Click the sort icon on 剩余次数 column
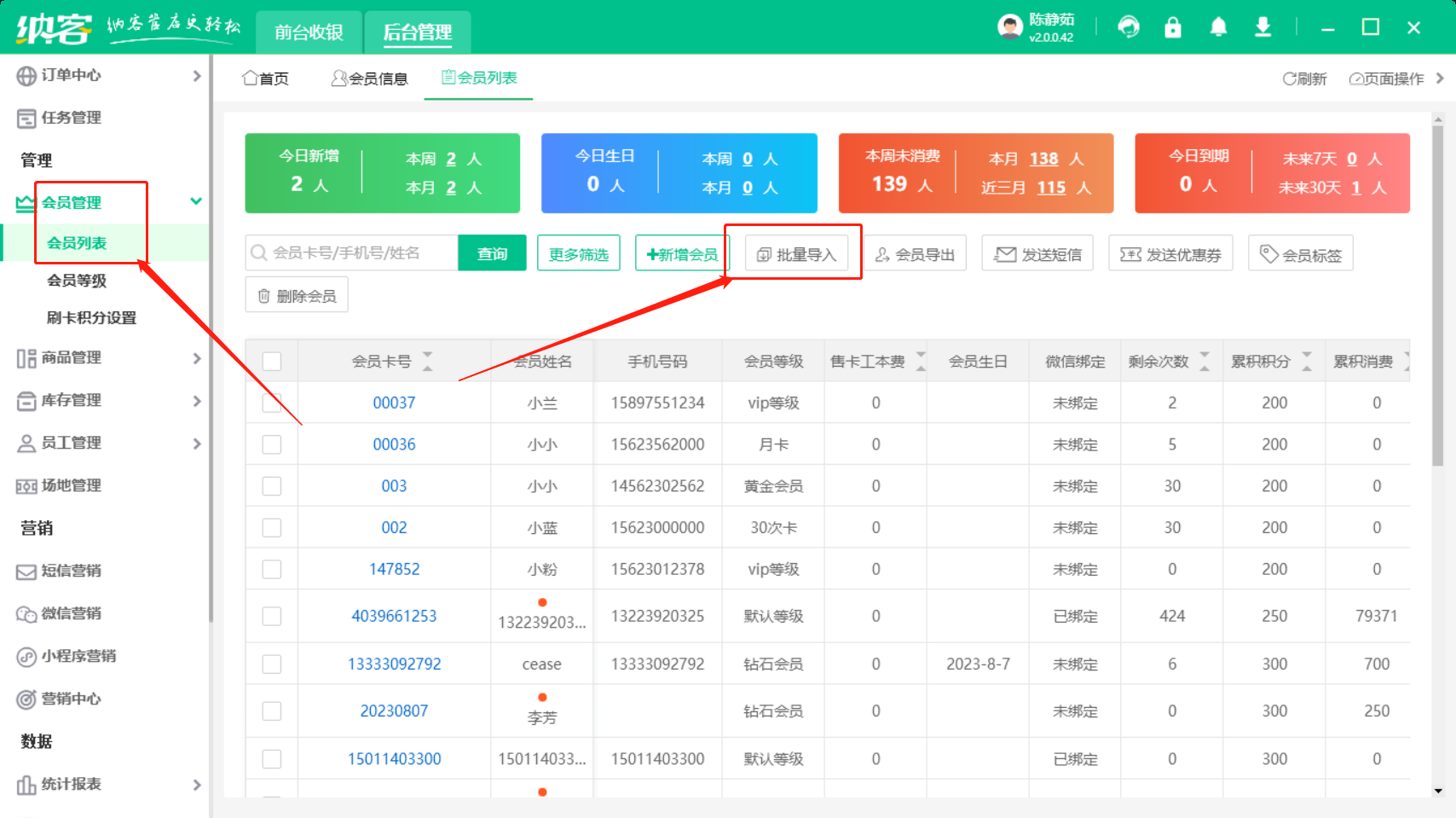 coord(1205,361)
